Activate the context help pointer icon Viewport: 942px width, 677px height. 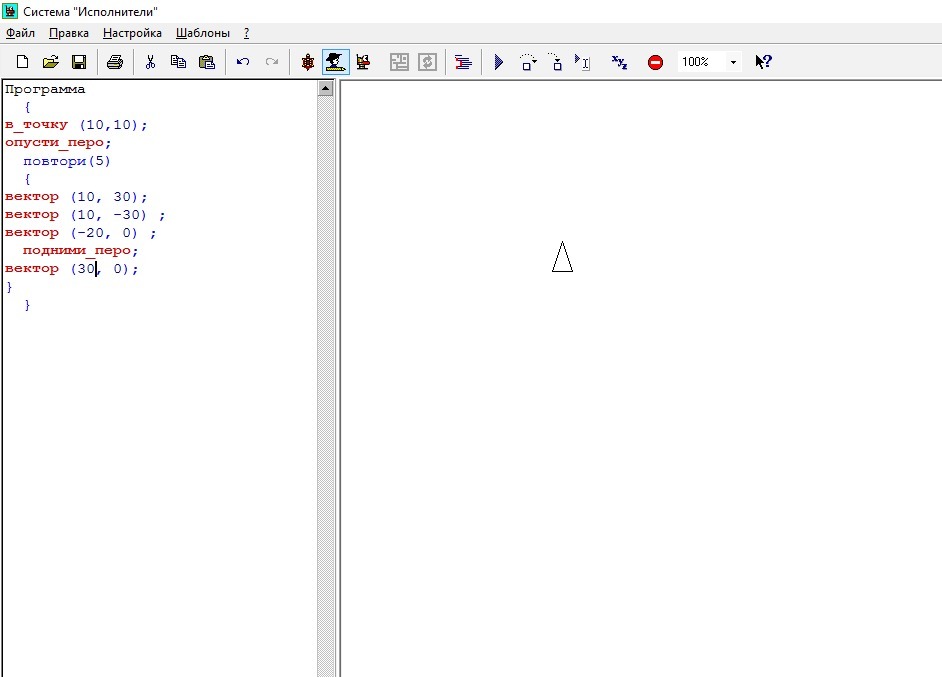(x=764, y=62)
